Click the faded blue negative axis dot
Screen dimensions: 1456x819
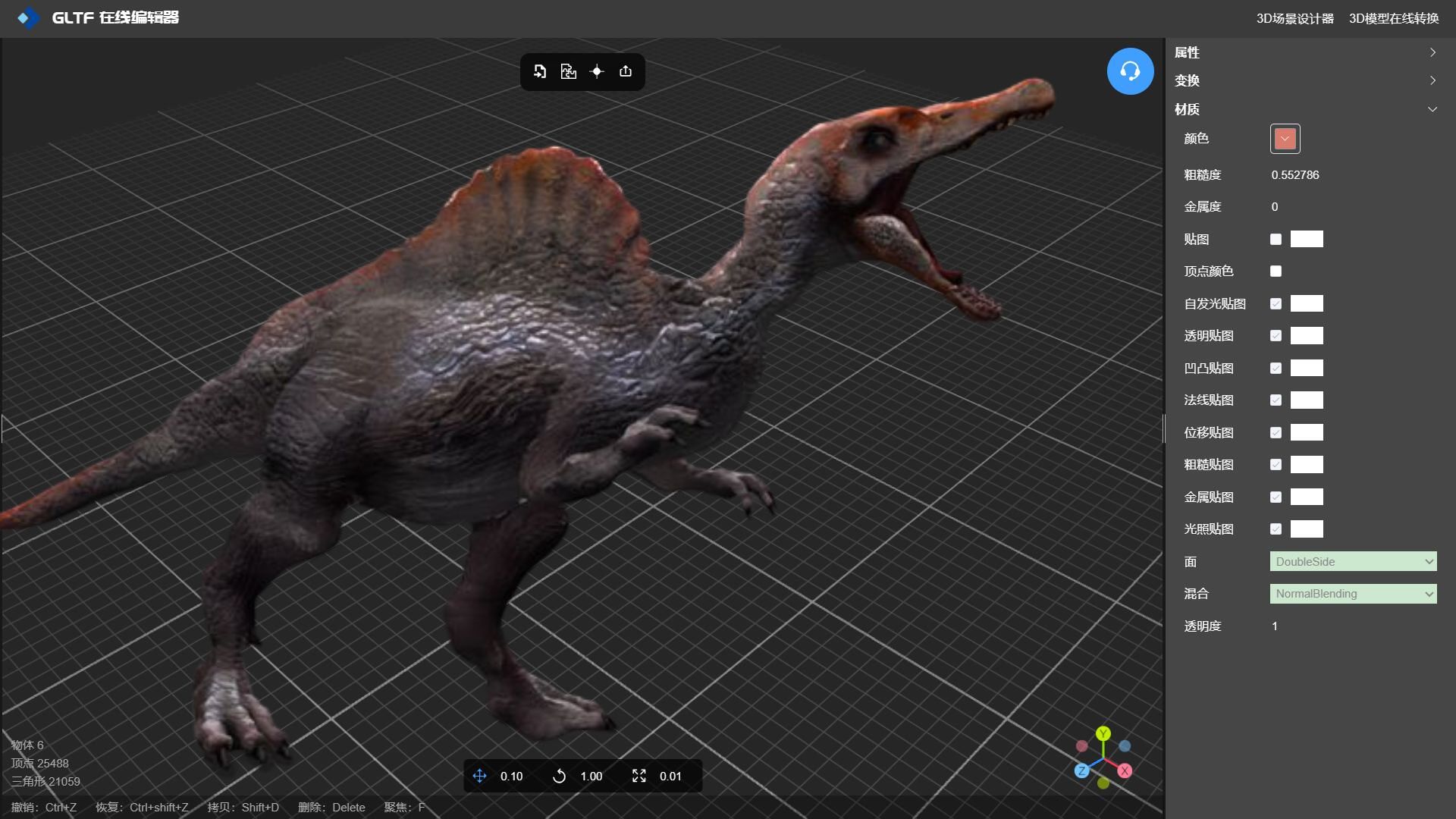pyautogui.click(x=1125, y=746)
